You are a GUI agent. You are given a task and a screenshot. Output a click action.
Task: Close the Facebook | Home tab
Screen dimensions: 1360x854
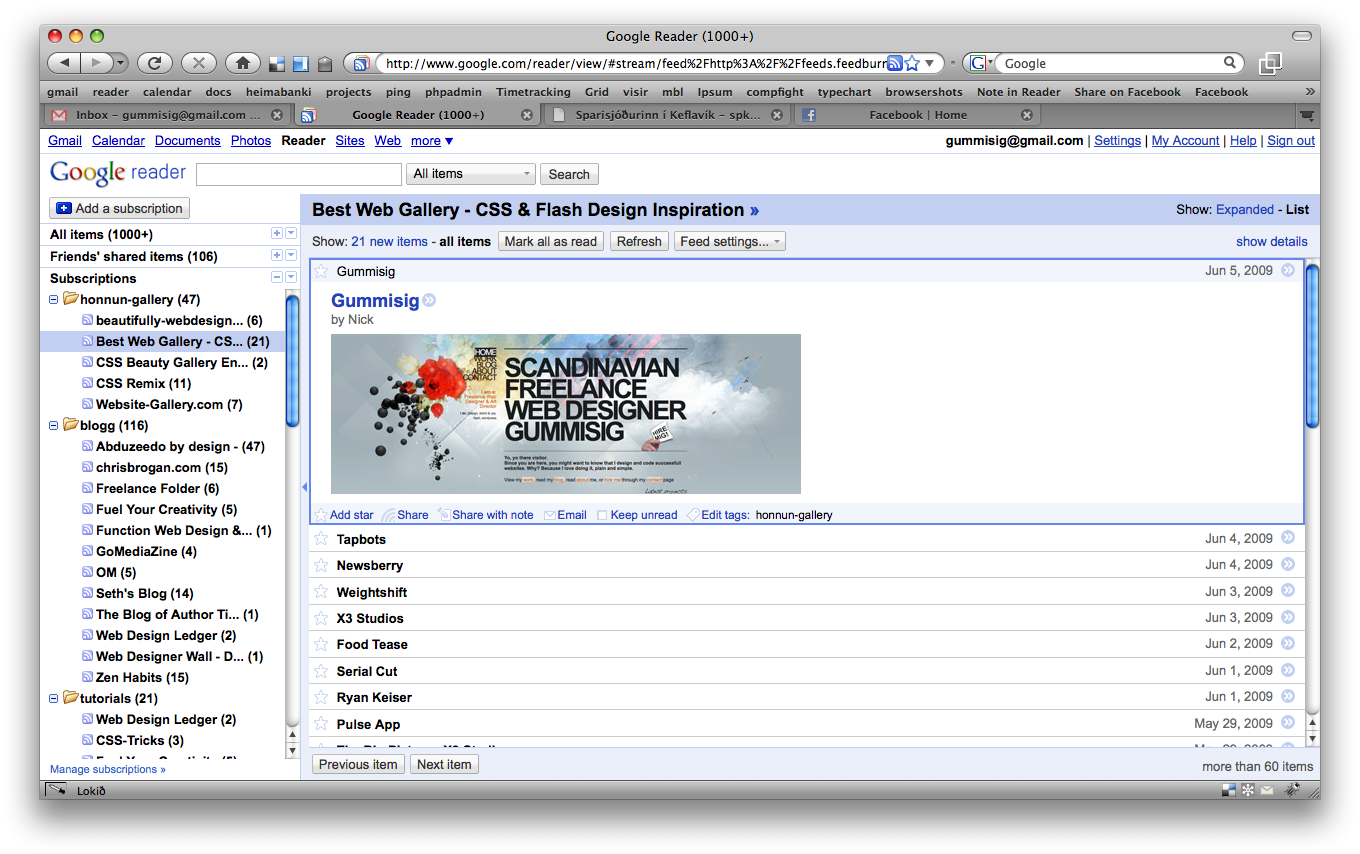tap(1026, 115)
